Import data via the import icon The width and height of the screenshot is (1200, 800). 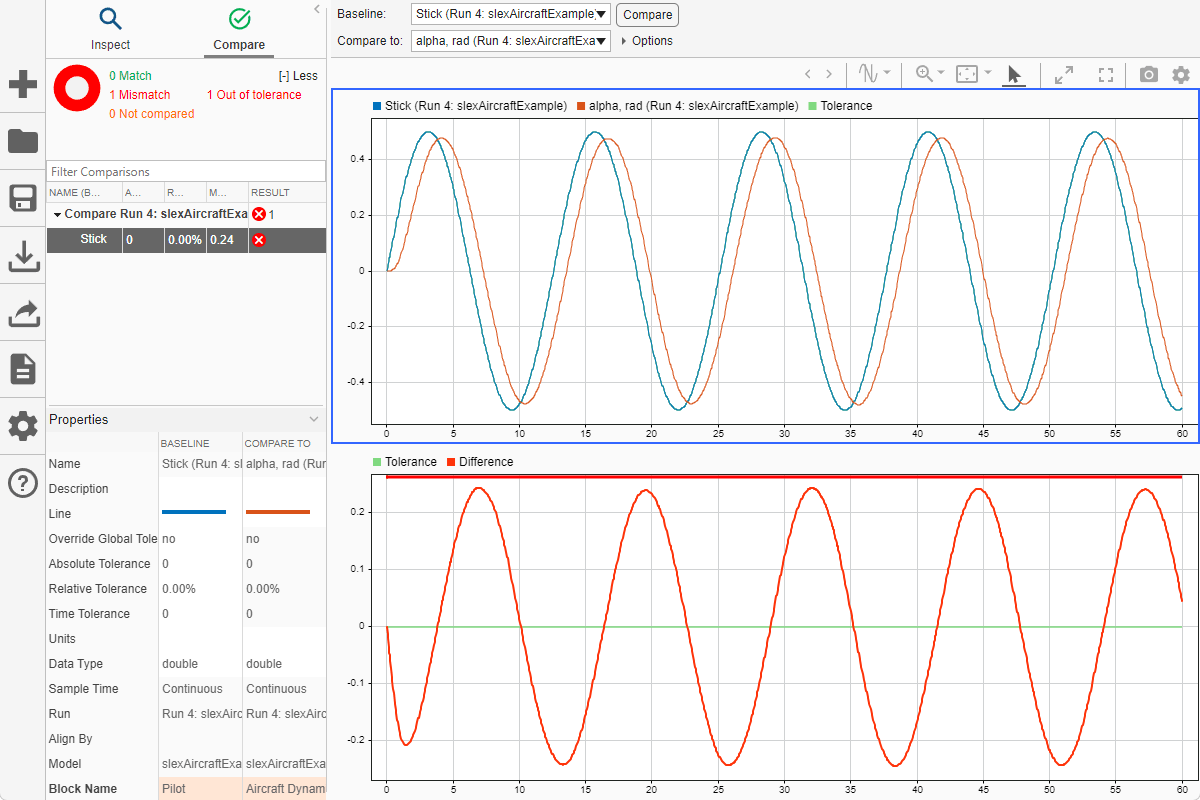coord(22,256)
